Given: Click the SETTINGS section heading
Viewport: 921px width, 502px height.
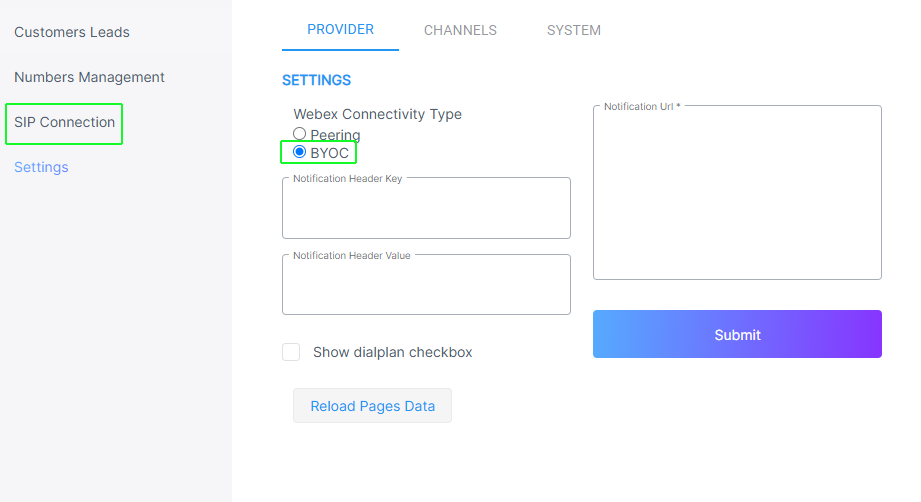Looking at the screenshot, I should pos(317,80).
